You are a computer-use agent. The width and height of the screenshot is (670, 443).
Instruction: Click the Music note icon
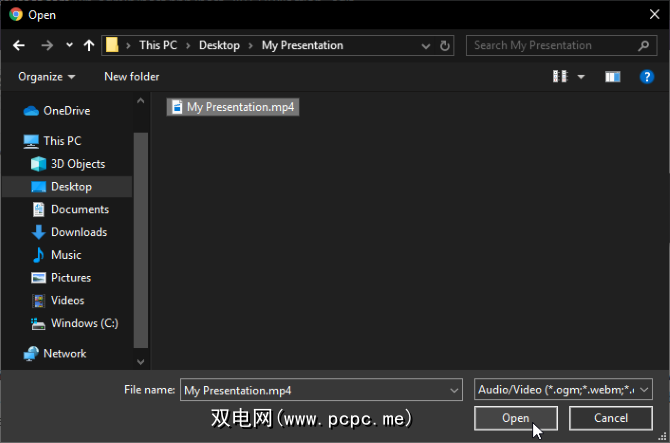[x=38, y=255]
